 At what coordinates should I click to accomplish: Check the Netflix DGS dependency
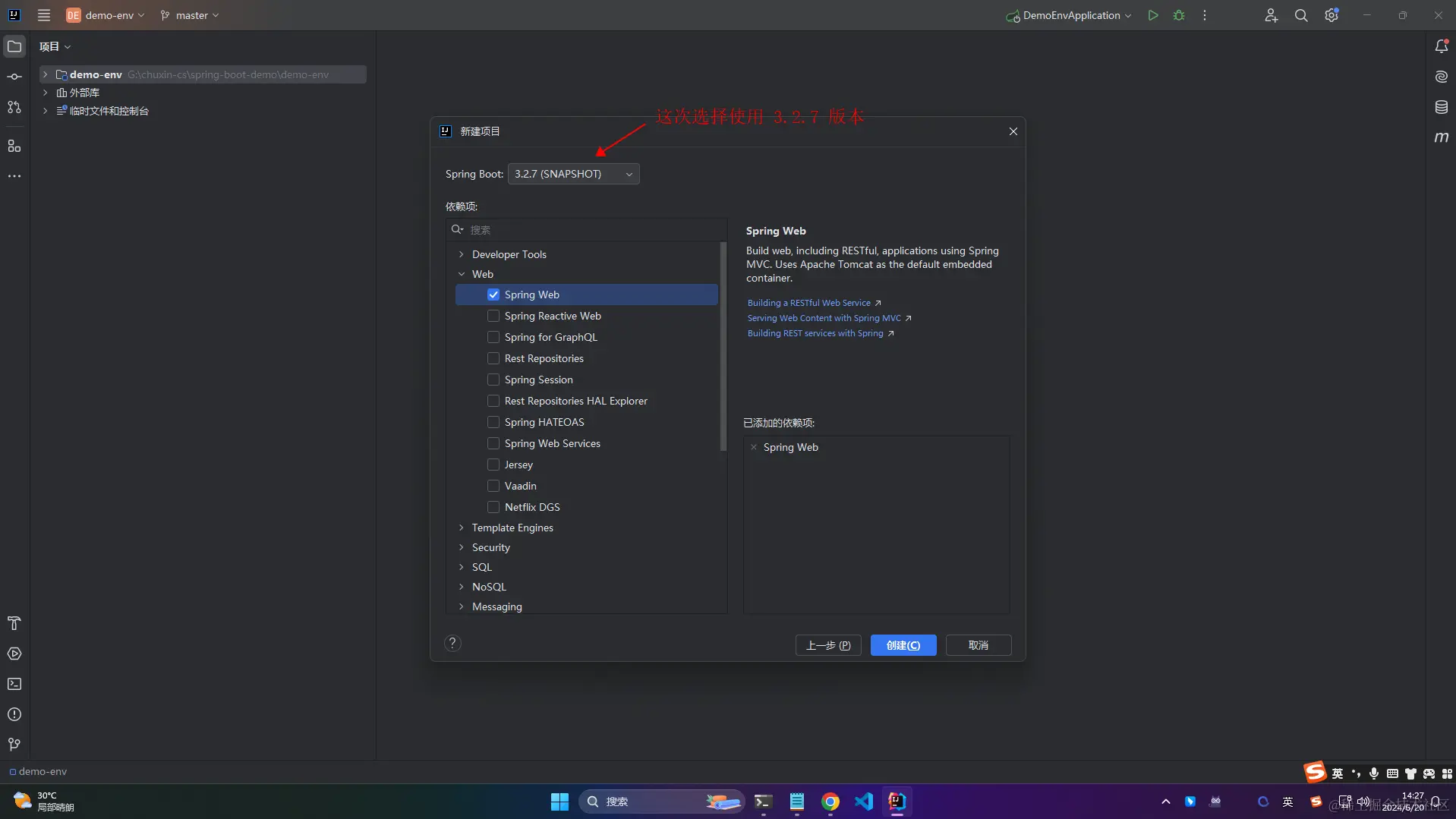point(493,507)
